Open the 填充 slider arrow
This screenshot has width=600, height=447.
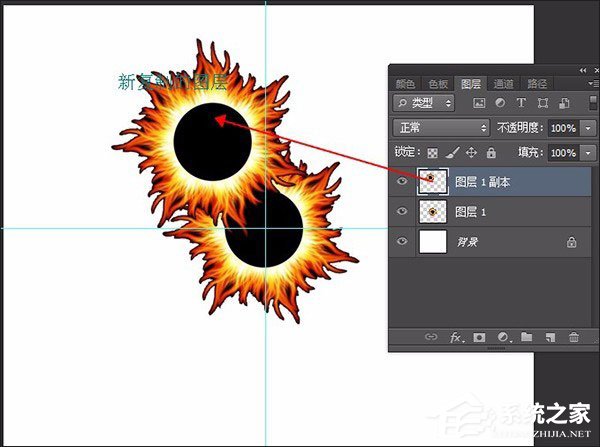(x=588, y=153)
